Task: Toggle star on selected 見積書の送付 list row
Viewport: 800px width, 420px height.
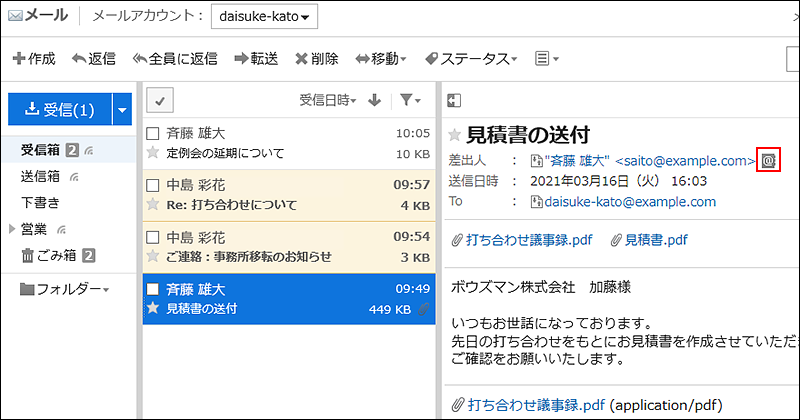Action: point(153,308)
